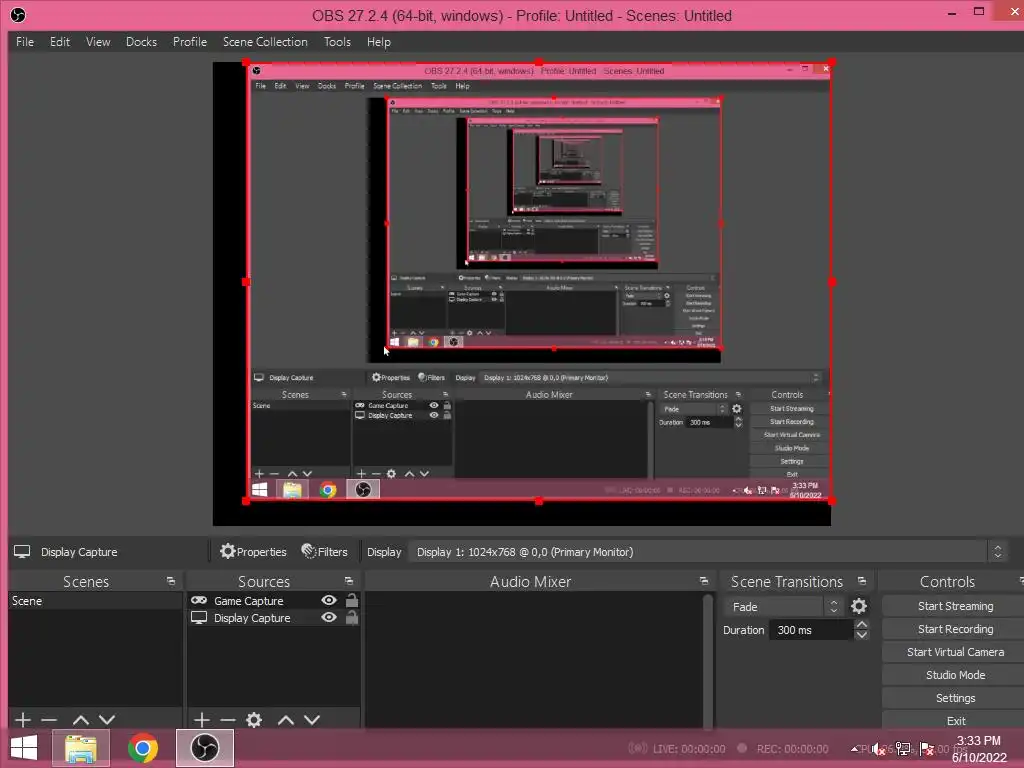Click the OBS logo in title bar
The width and height of the screenshot is (1024, 768).
click(x=18, y=15)
